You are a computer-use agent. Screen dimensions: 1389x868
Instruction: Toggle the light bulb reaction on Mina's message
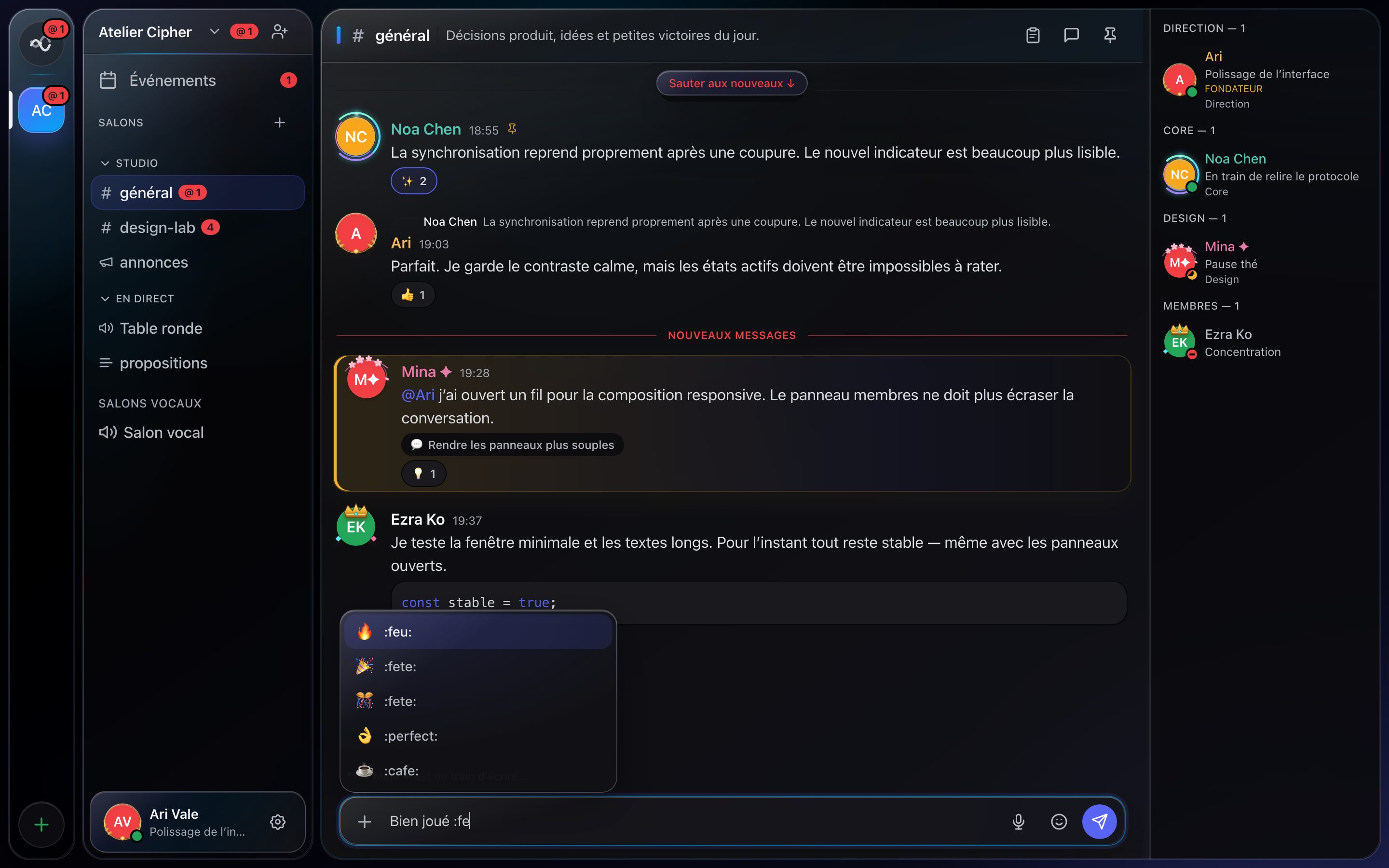(x=423, y=474)
